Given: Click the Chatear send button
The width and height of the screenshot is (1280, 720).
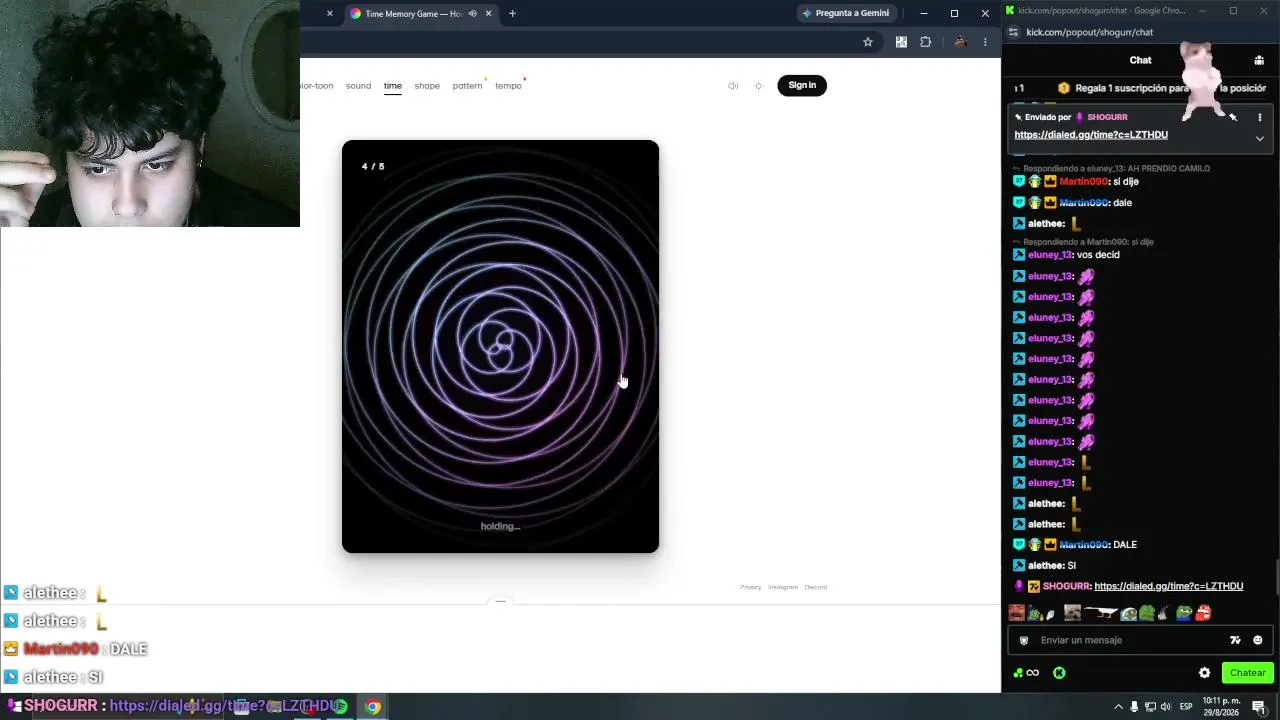Looking at the screenshot, I should (x=1247, y=673).
